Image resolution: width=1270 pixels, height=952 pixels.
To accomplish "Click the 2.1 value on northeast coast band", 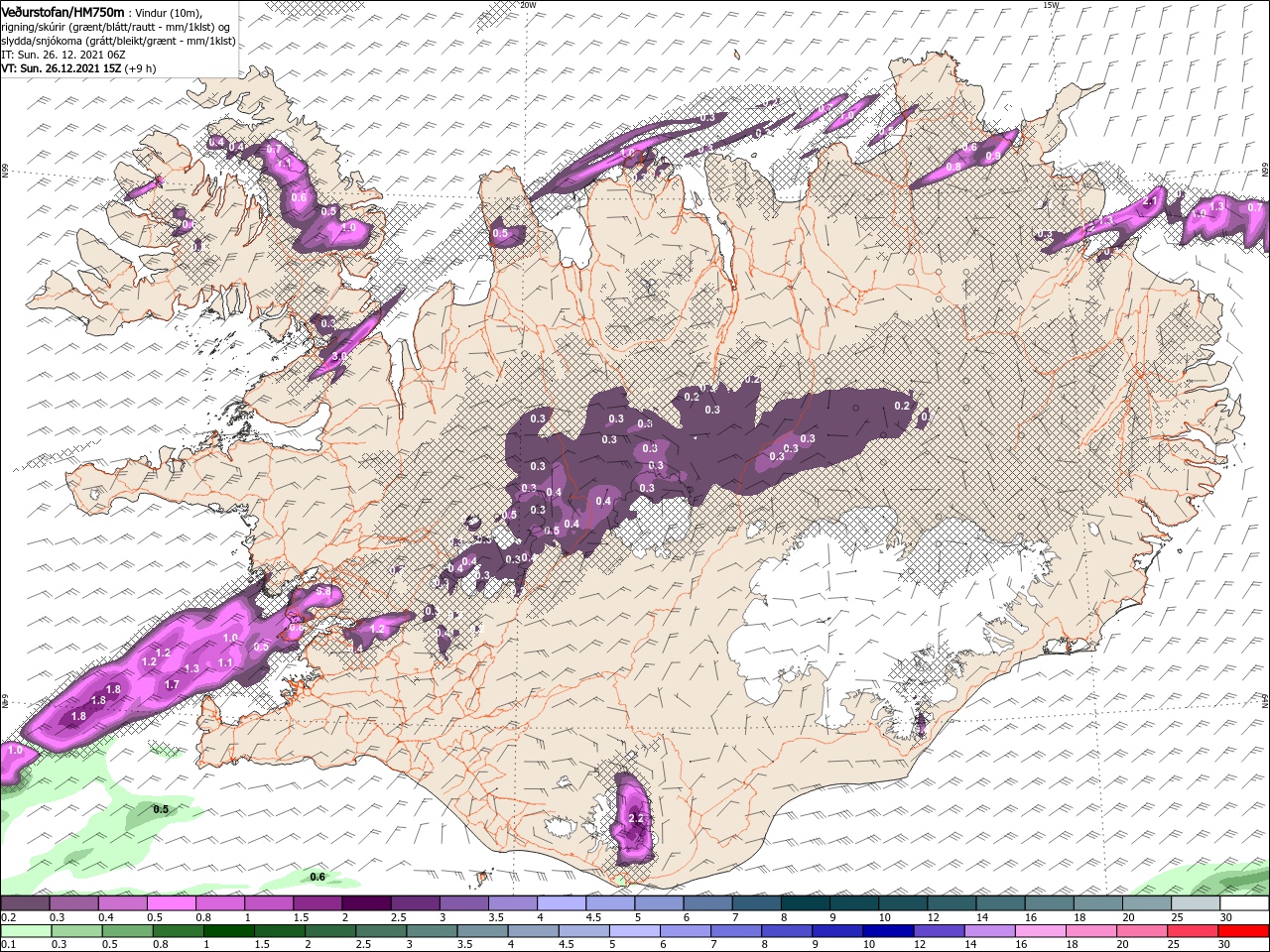I will coord(1151,202).
